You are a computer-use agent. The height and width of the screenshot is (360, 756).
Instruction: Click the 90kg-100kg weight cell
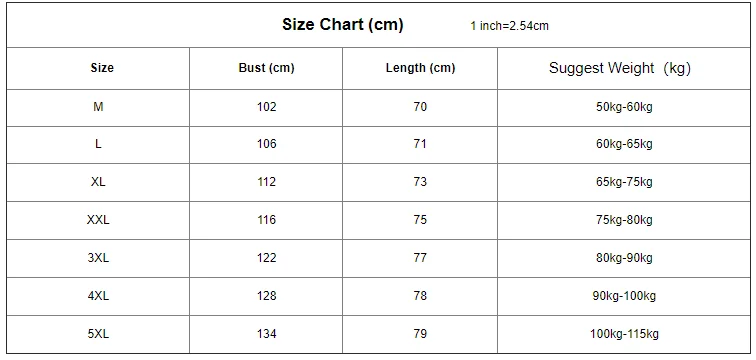click(x=624, y=296)
